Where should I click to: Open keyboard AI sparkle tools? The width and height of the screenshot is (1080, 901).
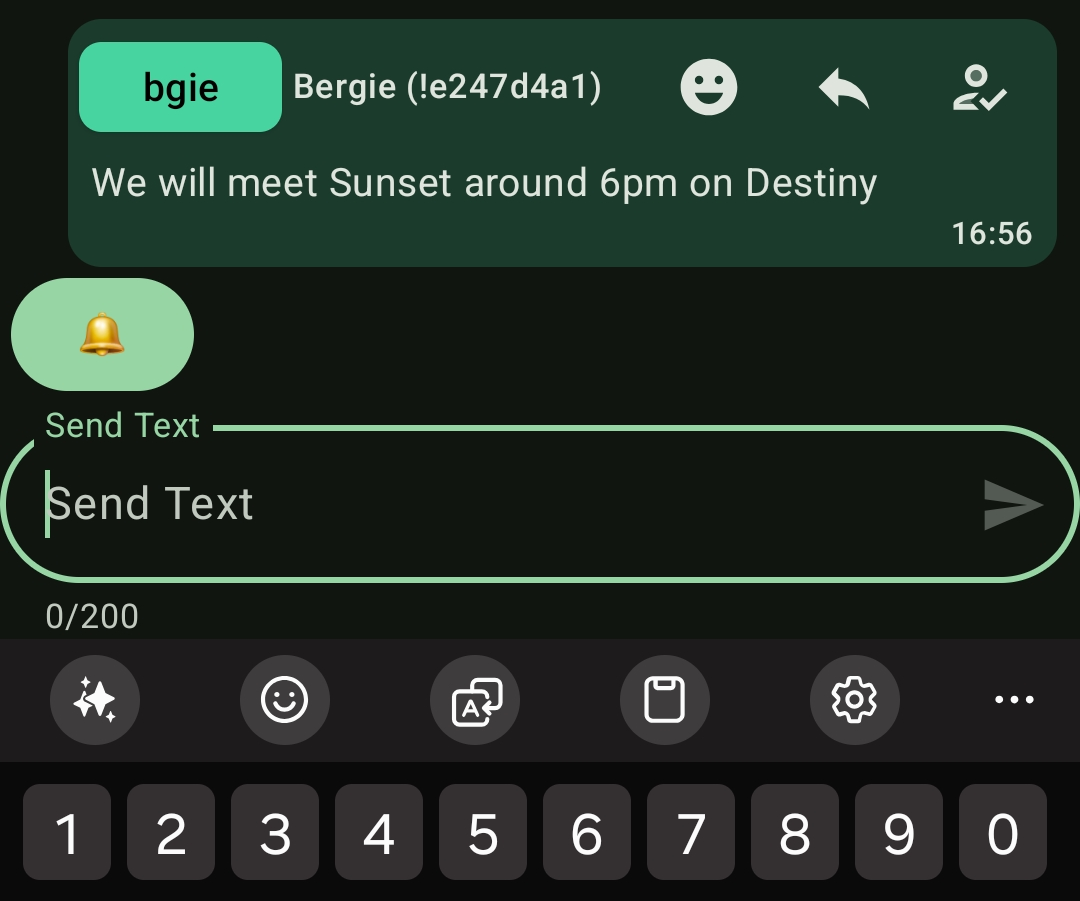[x=95, y=700]
